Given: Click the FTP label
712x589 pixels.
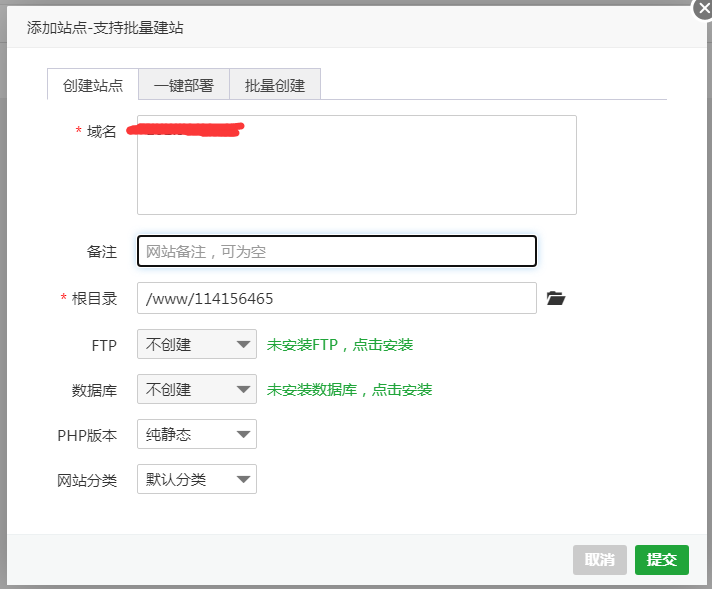Looking at the screenshot, I should (104, 346).
